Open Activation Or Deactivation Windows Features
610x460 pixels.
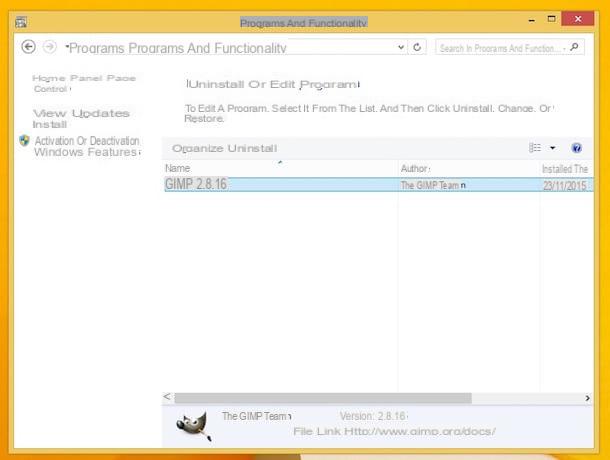[87, 146]
